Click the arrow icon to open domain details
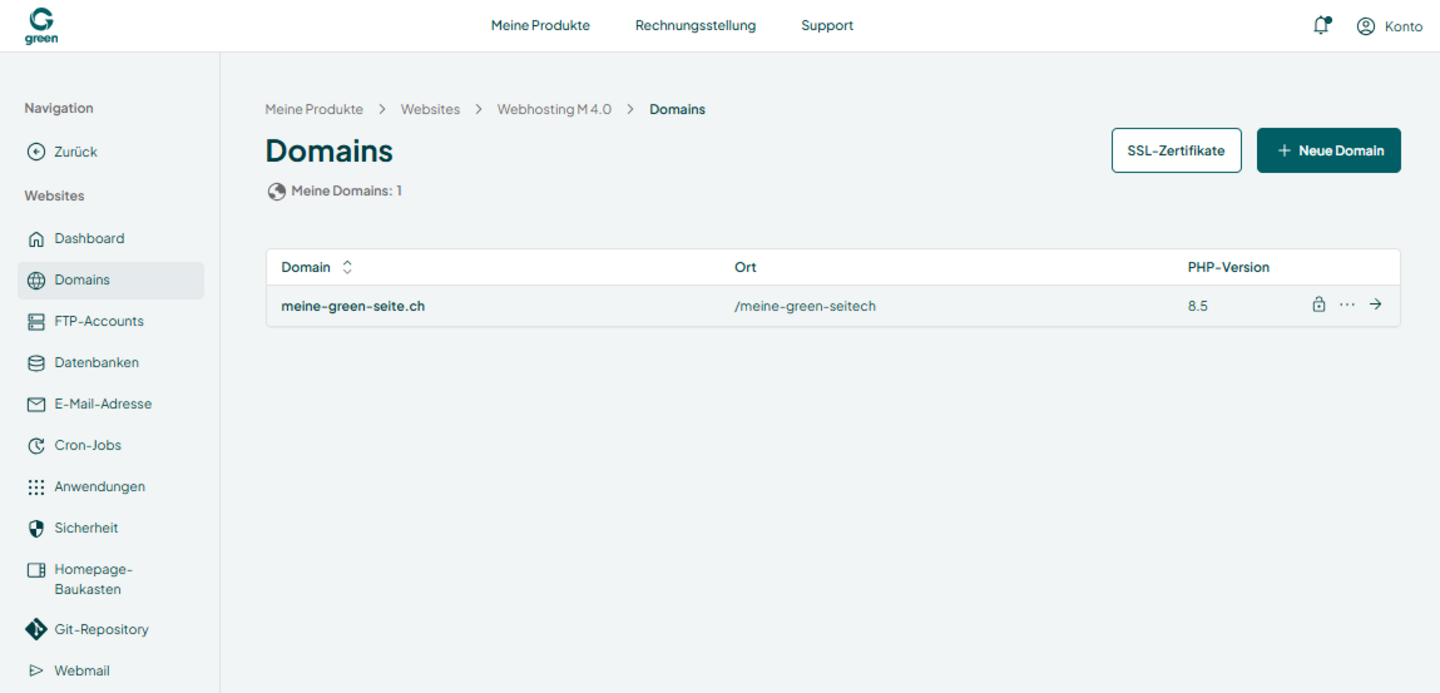 1376,305
